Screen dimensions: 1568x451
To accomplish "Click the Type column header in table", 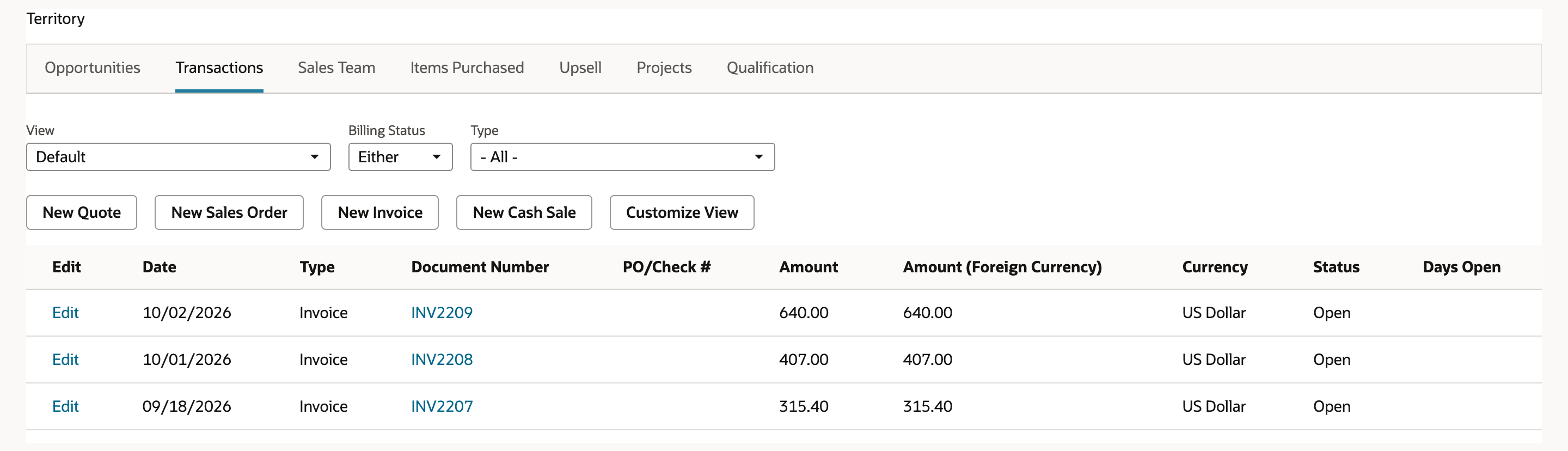I will [x=317, y=267].
